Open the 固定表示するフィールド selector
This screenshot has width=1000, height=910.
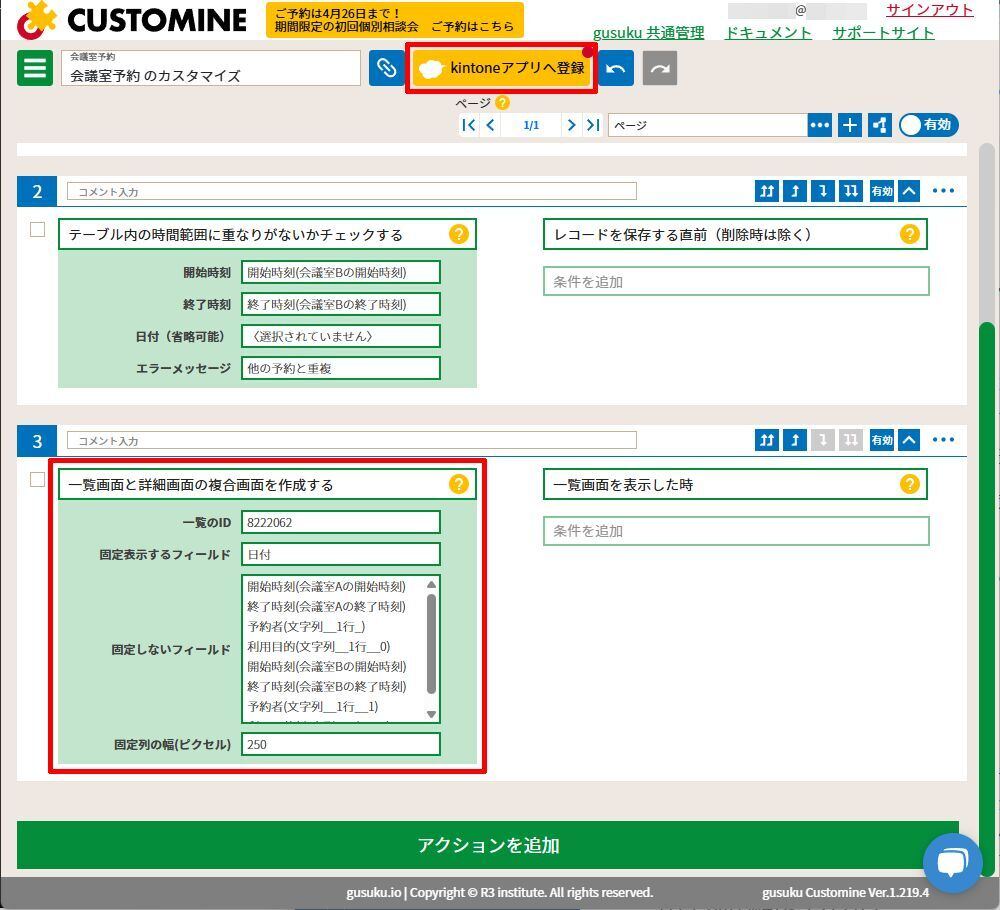[341, 554]
